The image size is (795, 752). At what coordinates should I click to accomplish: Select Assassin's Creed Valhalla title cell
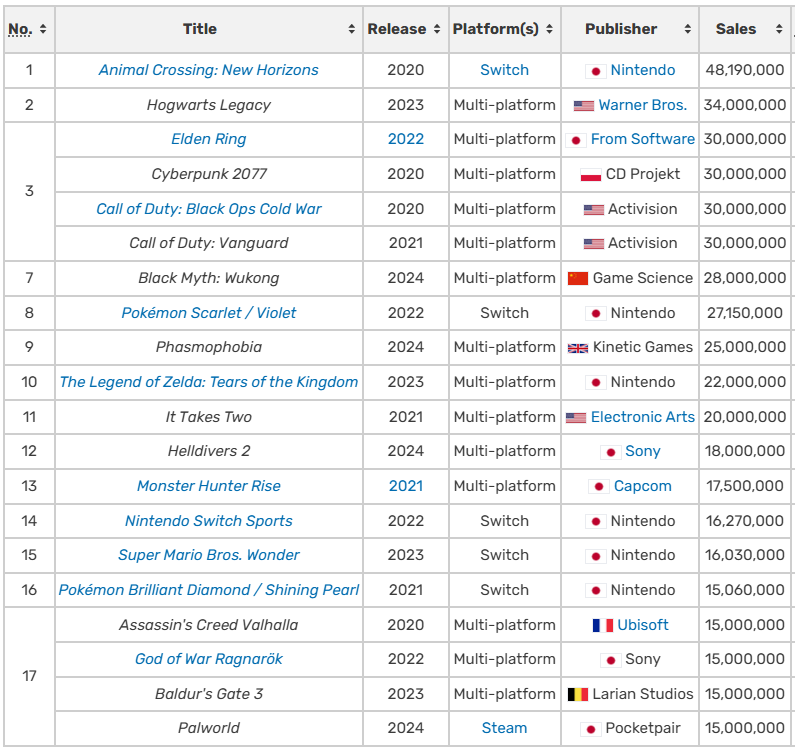pyautogui.click(x=209, y=625)
